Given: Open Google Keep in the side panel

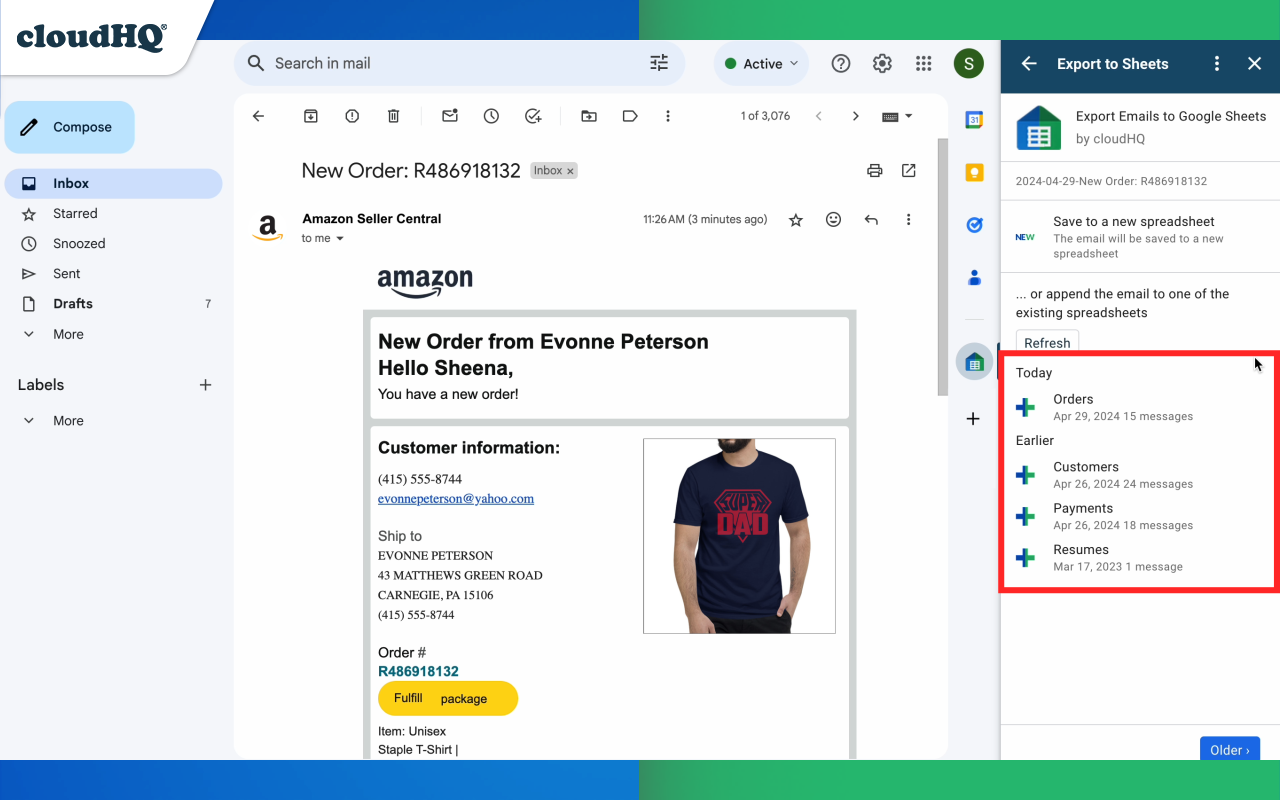Looking at the screenshot, I should (x=974, y=172).
